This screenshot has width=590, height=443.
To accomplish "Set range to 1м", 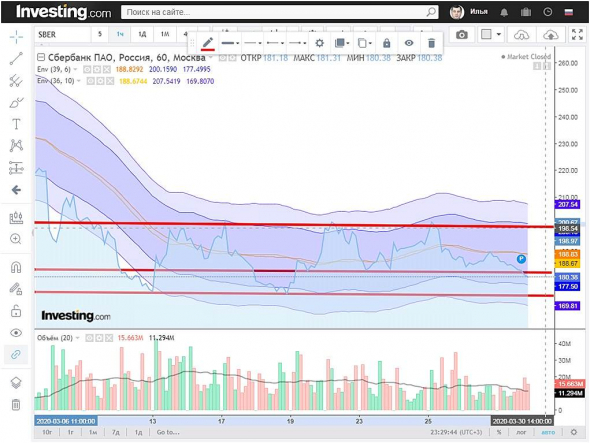I will [x=93, y=432].
